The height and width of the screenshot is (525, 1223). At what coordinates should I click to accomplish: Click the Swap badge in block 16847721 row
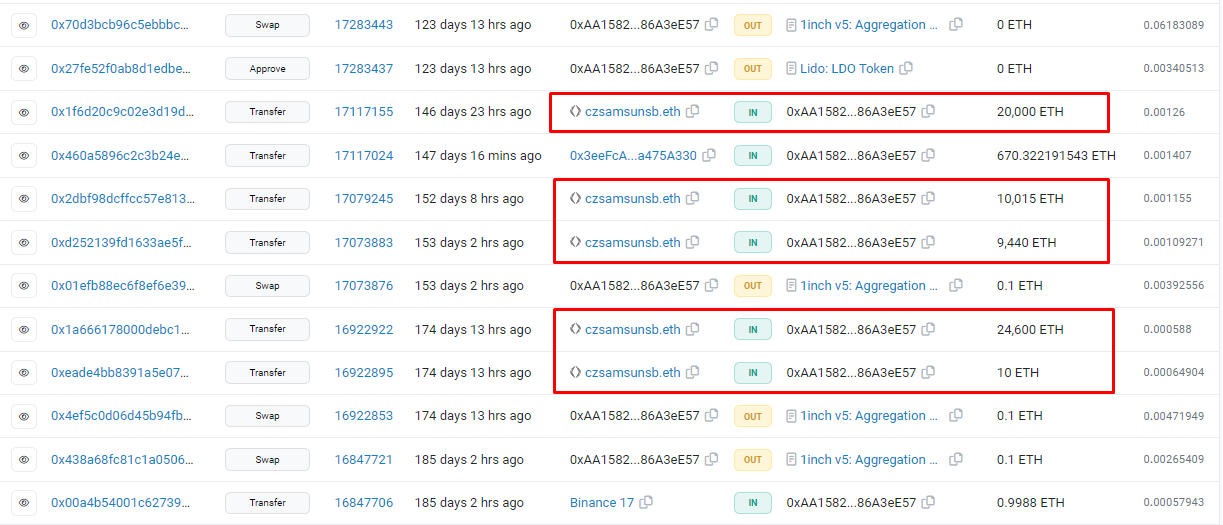click(x=267, y=460)
